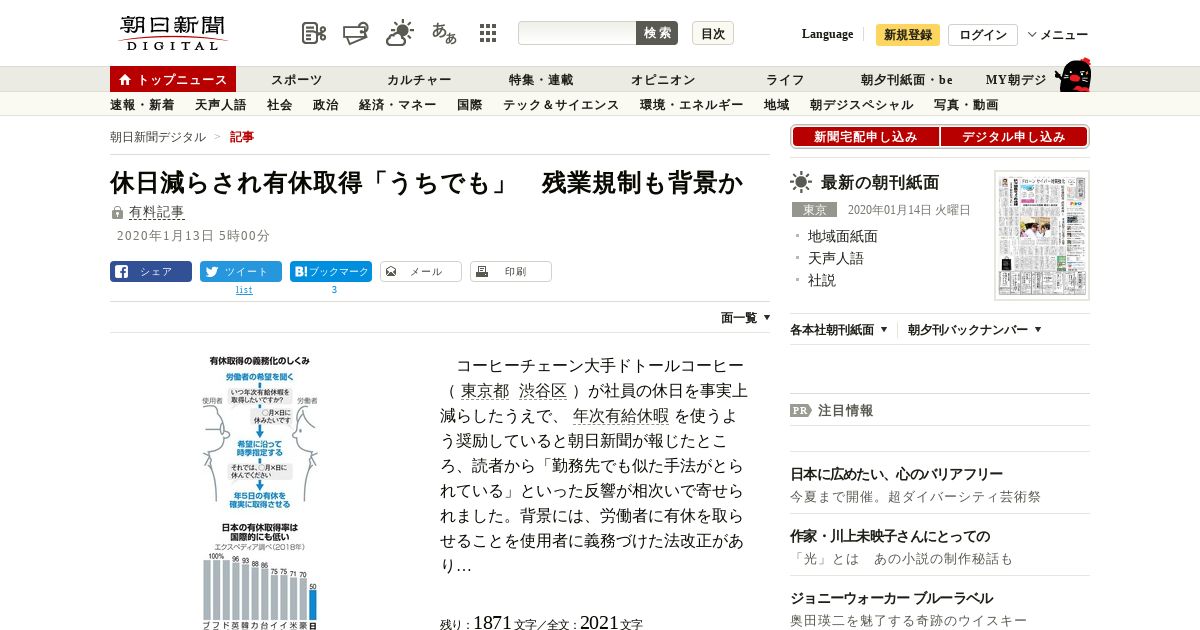
Task: Open the news list icon in header
Action: coord(314,33)
